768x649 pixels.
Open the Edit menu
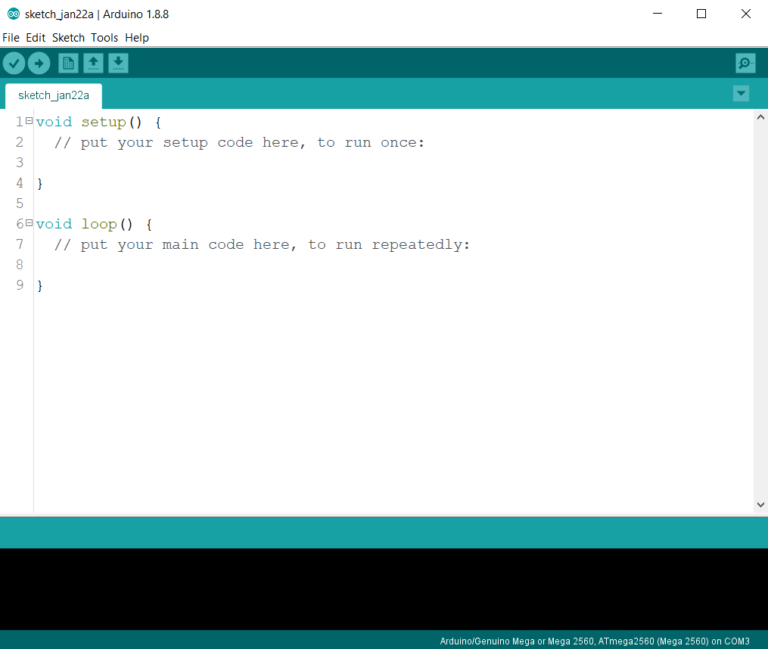(x=35, y=38)
